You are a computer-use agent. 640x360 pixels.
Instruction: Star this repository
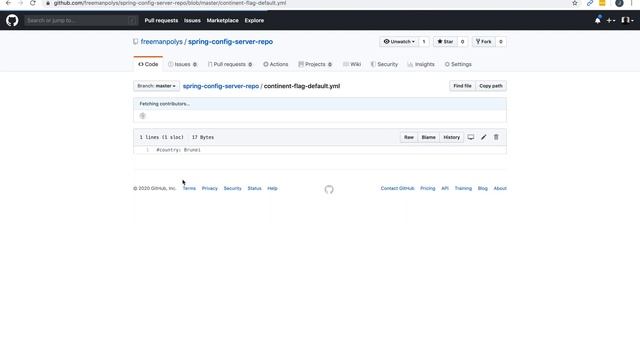[x=445, y=42]
